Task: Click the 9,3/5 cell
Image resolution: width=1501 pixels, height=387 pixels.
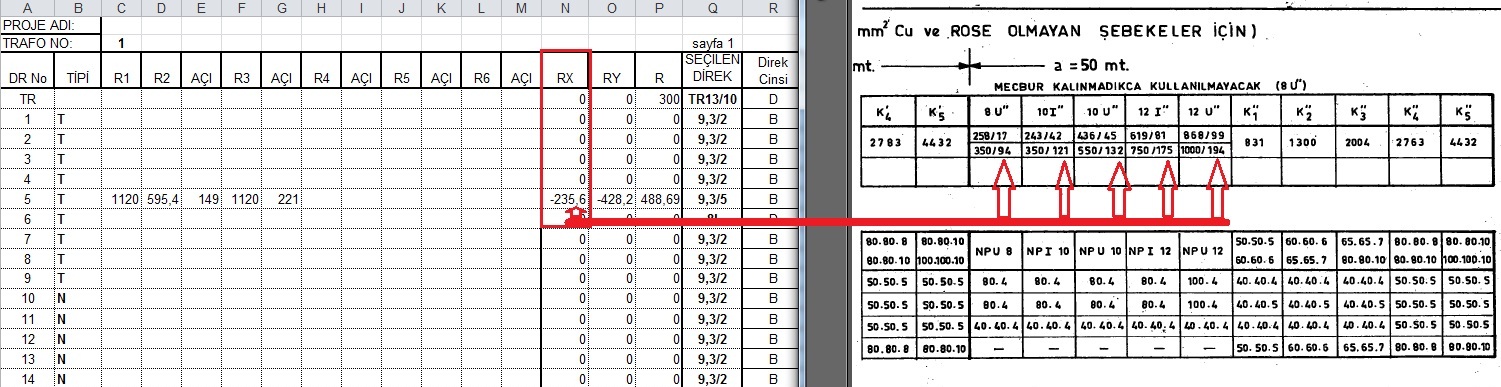Action: 711,200
